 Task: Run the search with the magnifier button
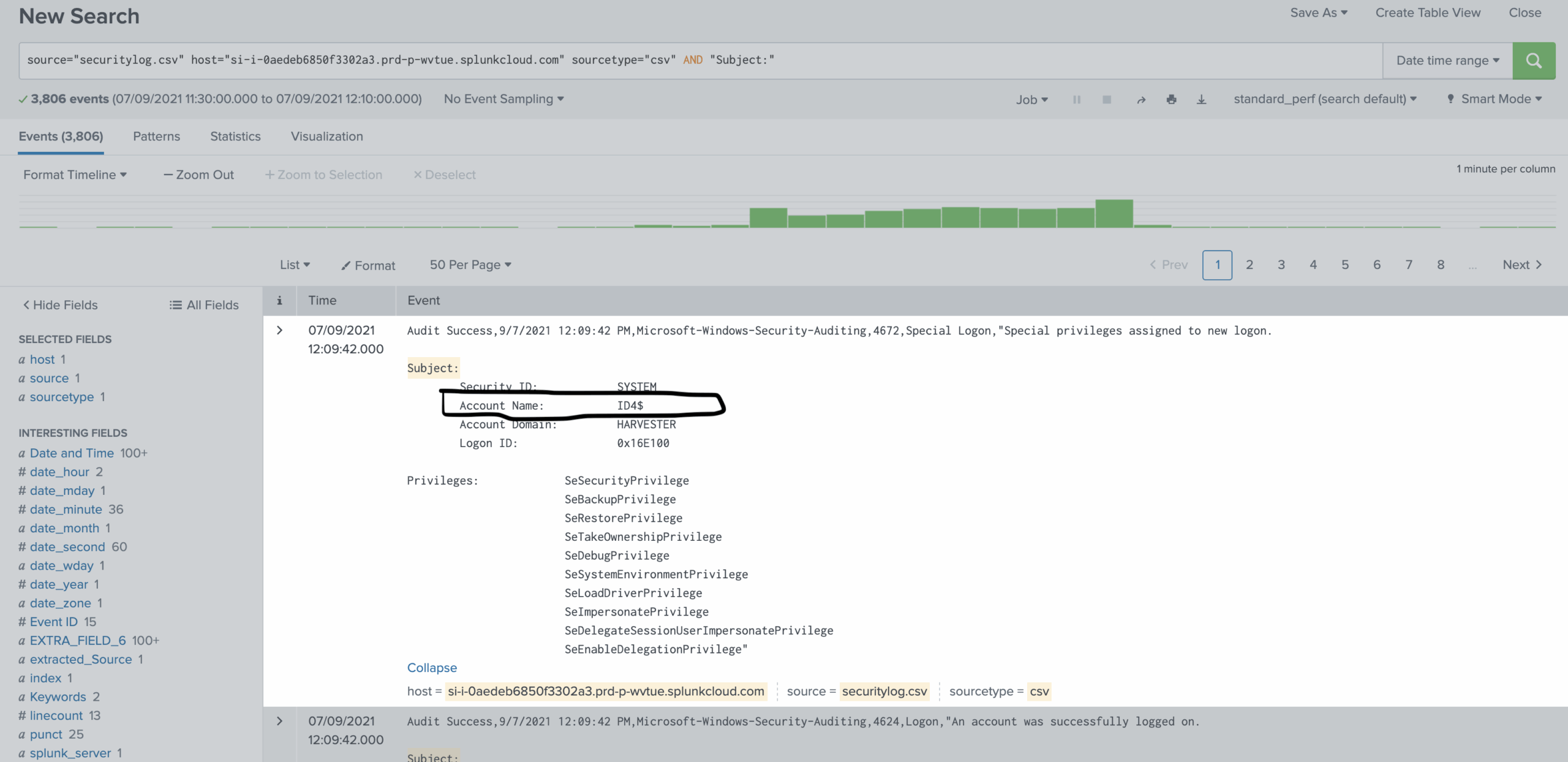(1534, 60)
